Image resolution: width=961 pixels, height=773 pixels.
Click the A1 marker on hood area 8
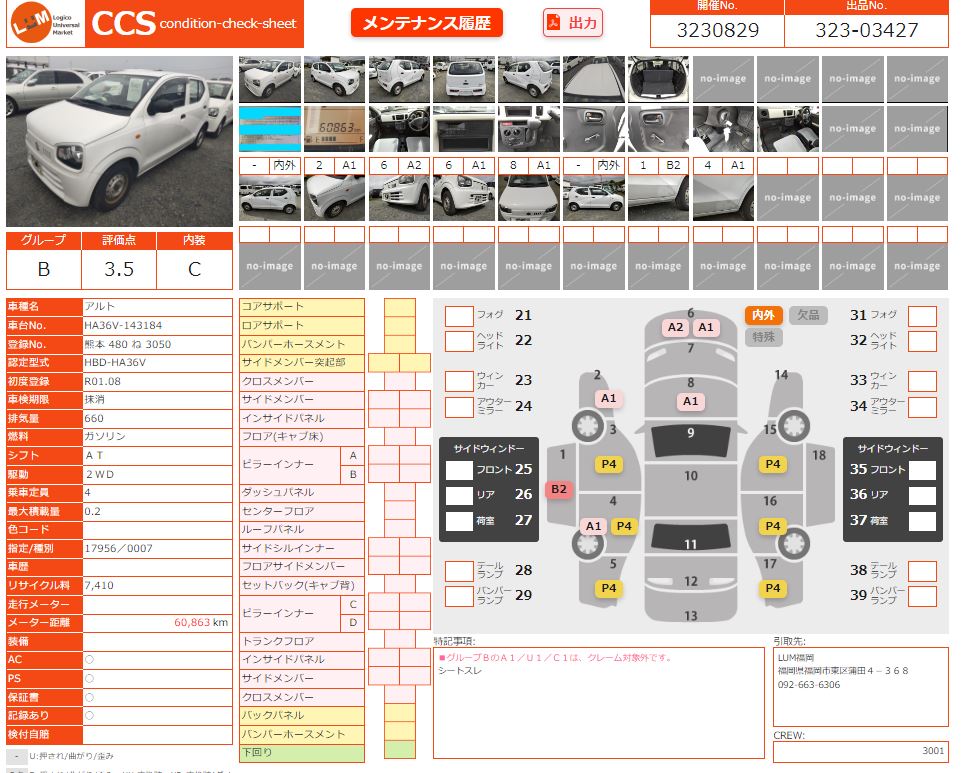pyautogui.click(x=690, y=401)
